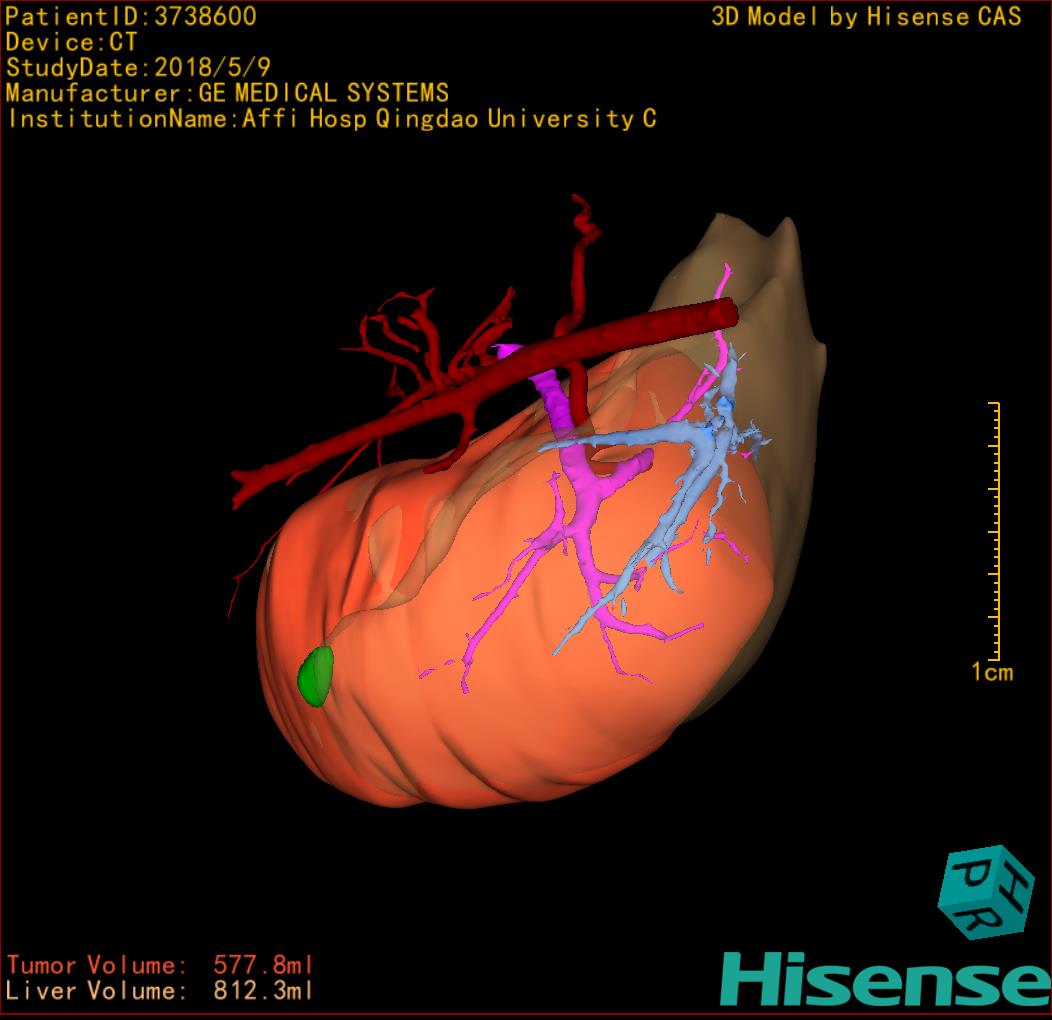Click the 'Device:CT' label

71,42
